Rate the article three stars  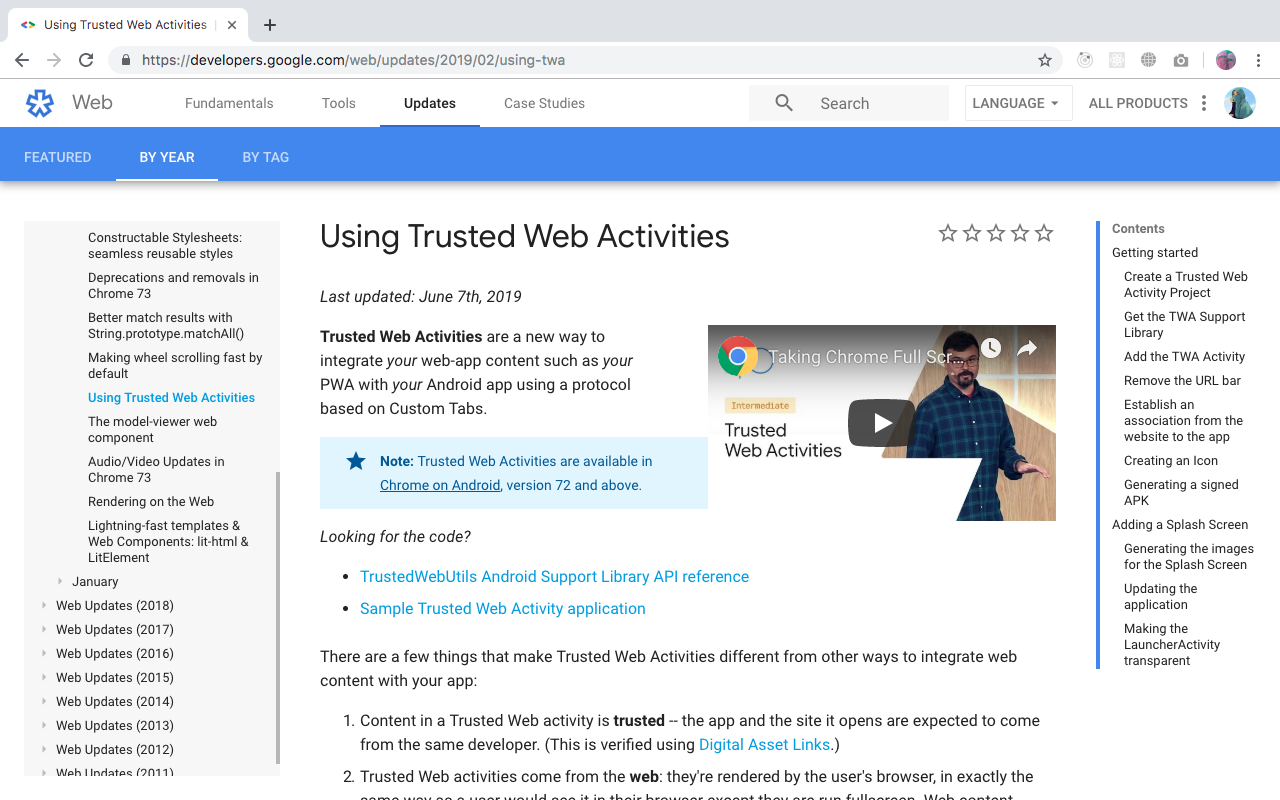tap(996, 233)
